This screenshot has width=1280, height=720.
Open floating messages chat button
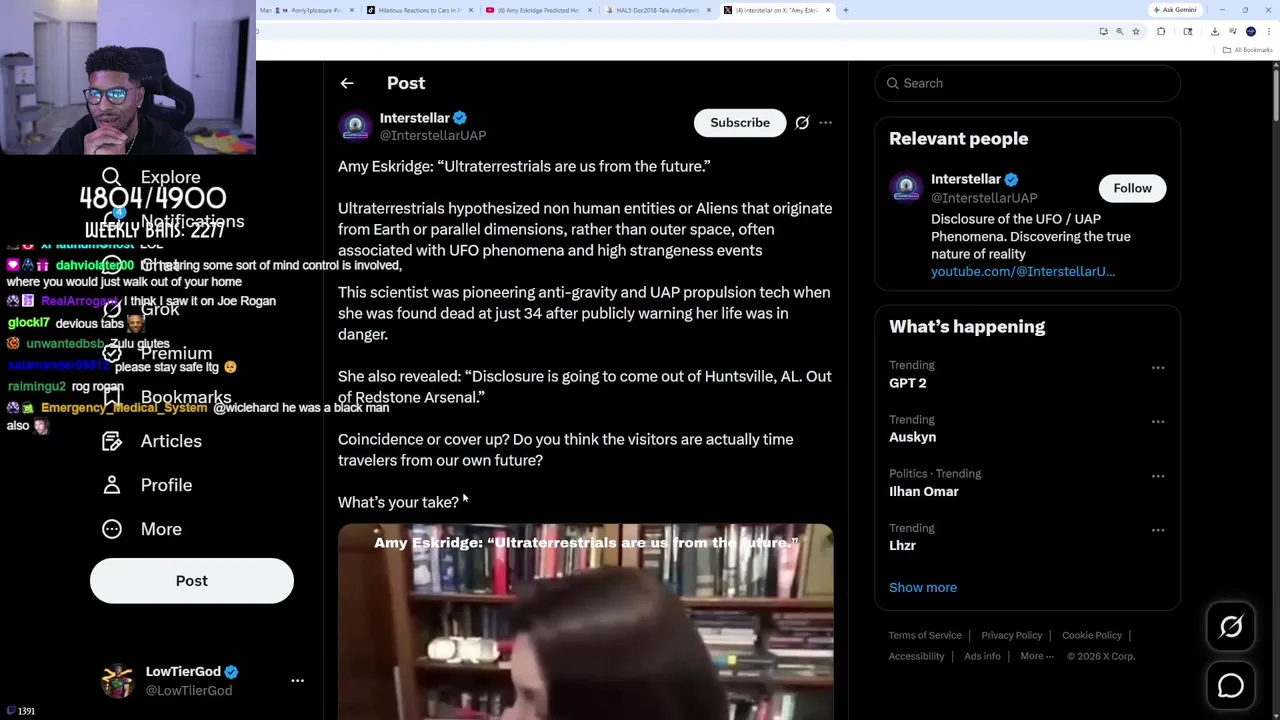(x=1231, y=686)
